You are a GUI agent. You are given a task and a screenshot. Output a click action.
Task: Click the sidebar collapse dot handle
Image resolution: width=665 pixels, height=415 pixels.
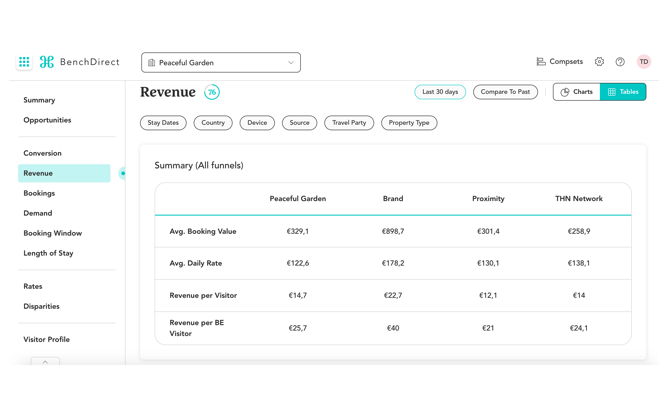click(x=123, y=173)
